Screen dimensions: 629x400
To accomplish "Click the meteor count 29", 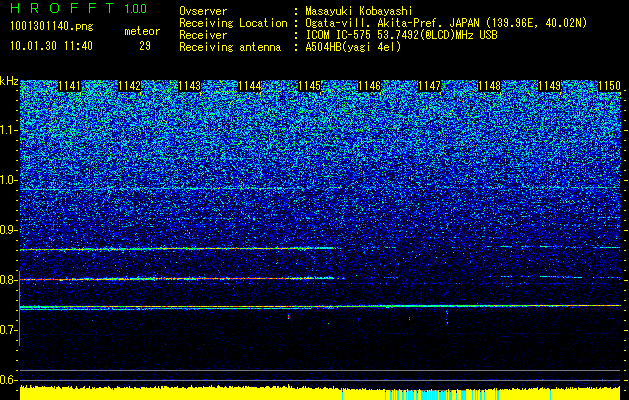I will 145,46.
